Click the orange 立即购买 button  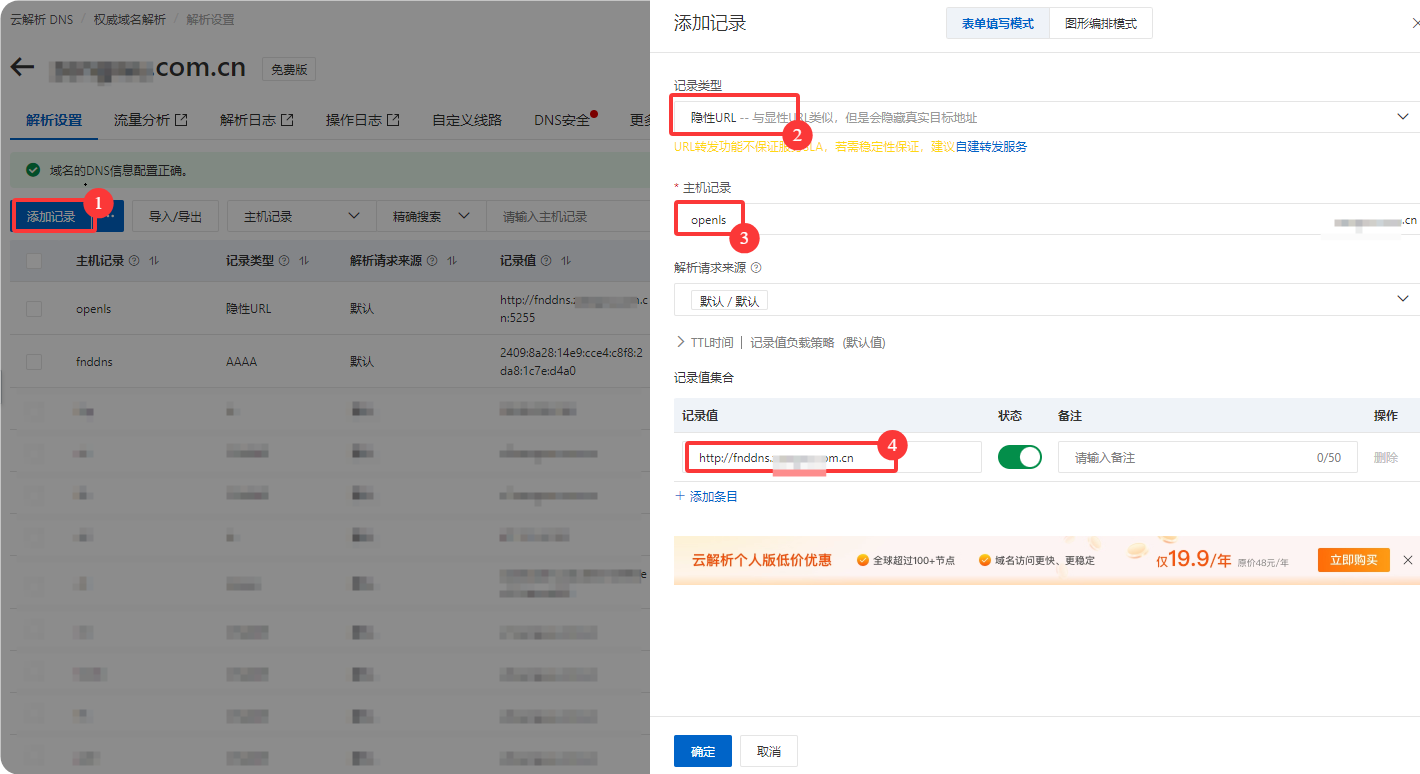(x=1353, y=560)
